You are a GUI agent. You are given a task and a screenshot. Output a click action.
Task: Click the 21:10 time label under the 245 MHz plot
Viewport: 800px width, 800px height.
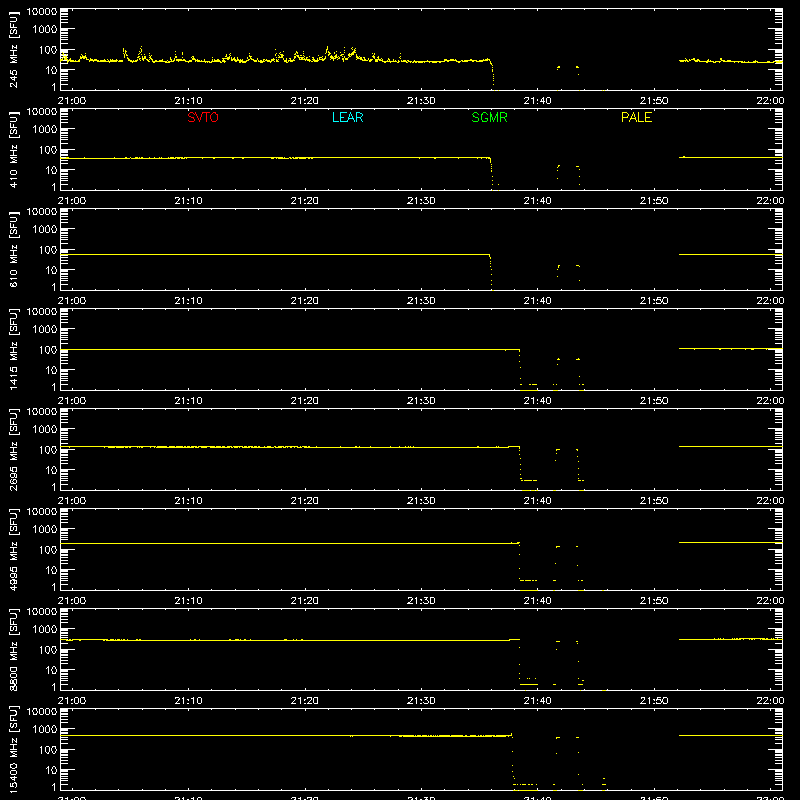pyautogui.click(x=188, y=101)
